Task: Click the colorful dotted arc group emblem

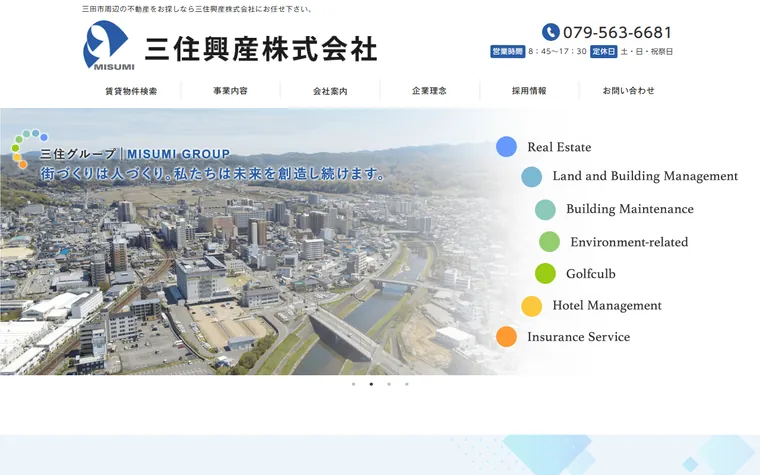Action: tap(28, 148)
